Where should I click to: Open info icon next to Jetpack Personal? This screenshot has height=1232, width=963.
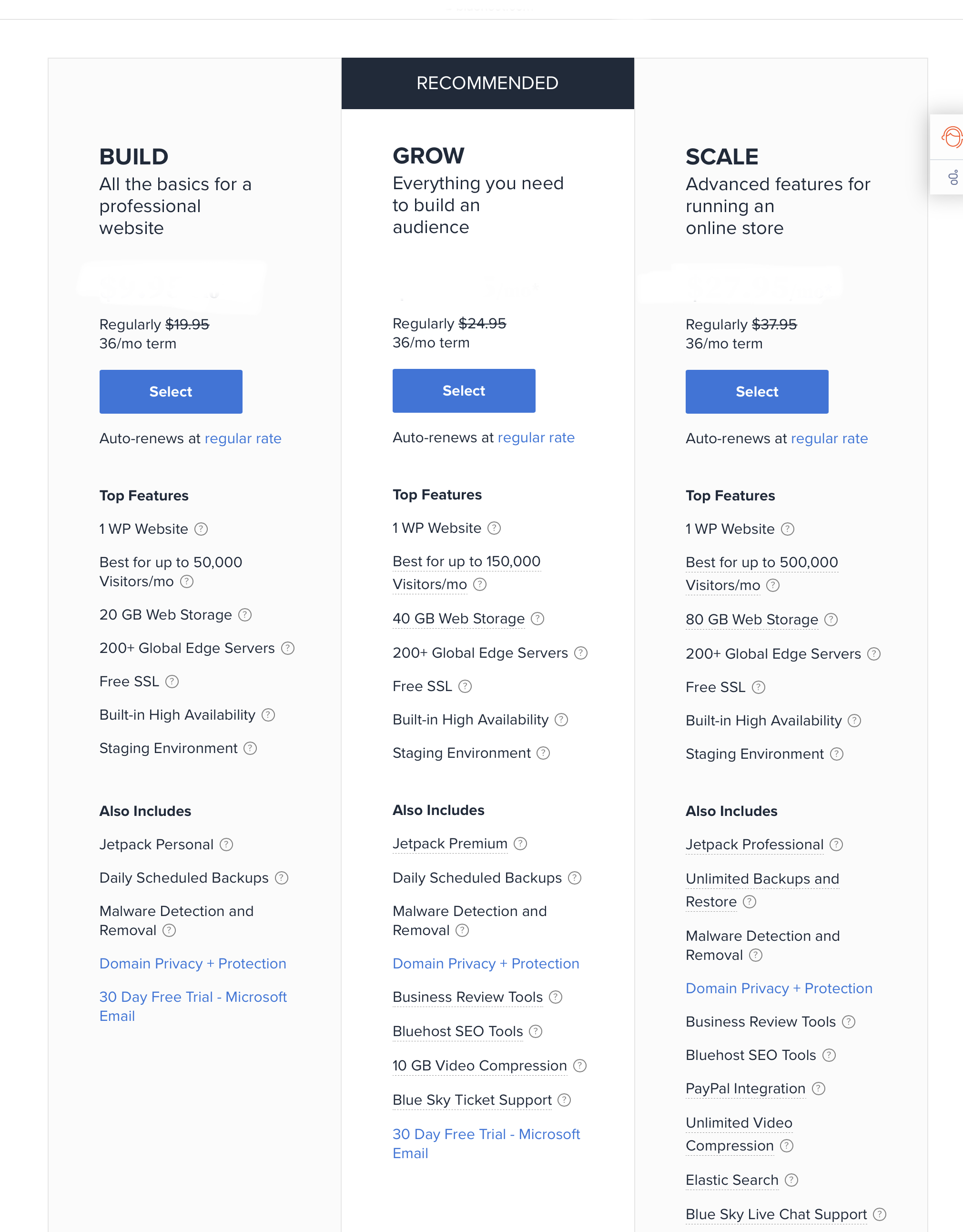pyautogui.click(x=226, y=845)
